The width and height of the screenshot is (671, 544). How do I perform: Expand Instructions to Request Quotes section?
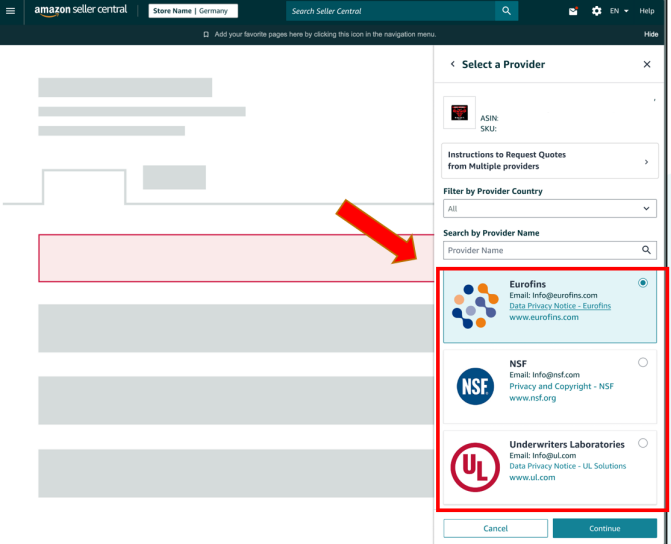549,161
